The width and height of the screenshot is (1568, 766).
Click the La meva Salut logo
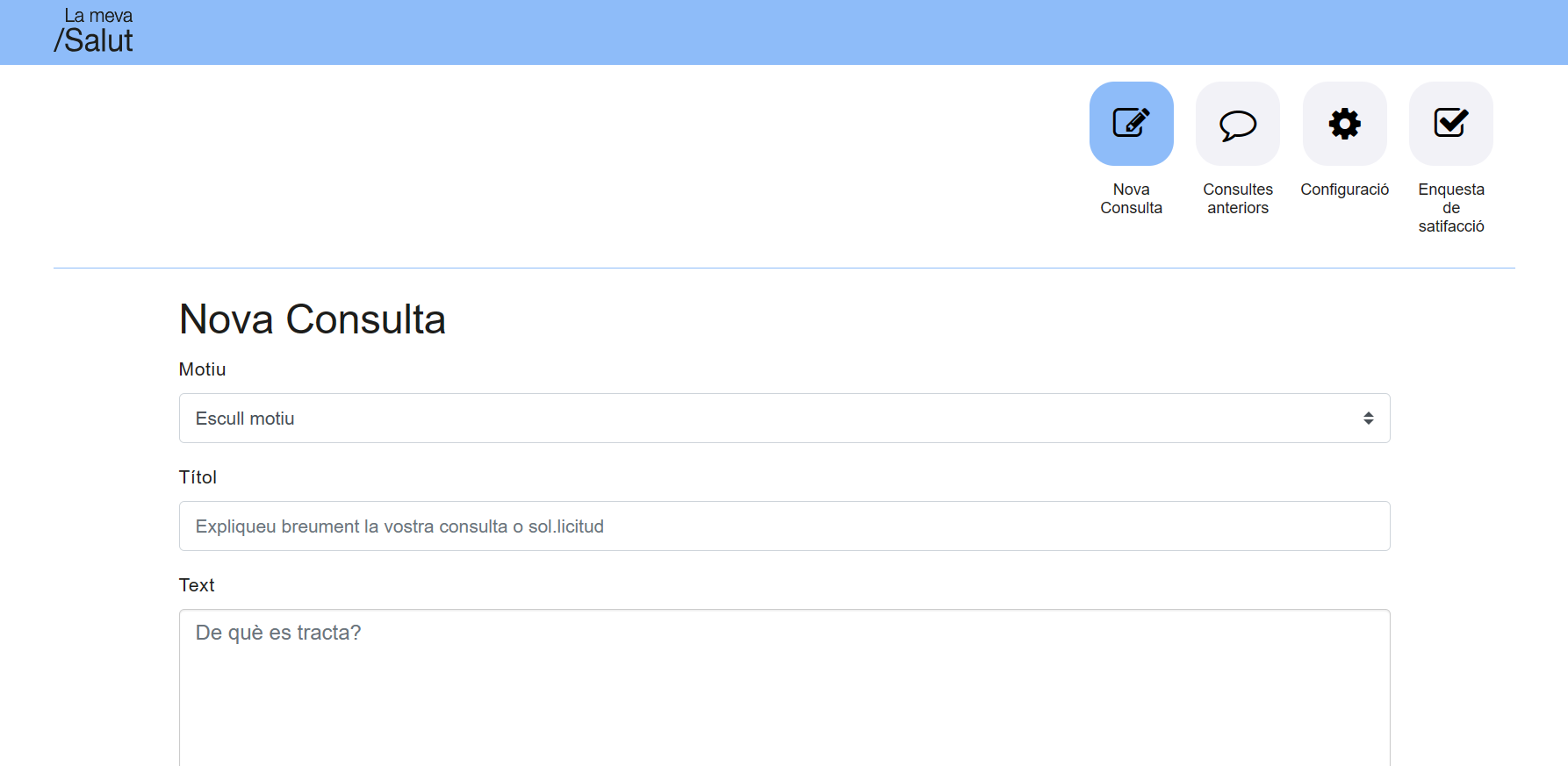click(x=94, y=31)
